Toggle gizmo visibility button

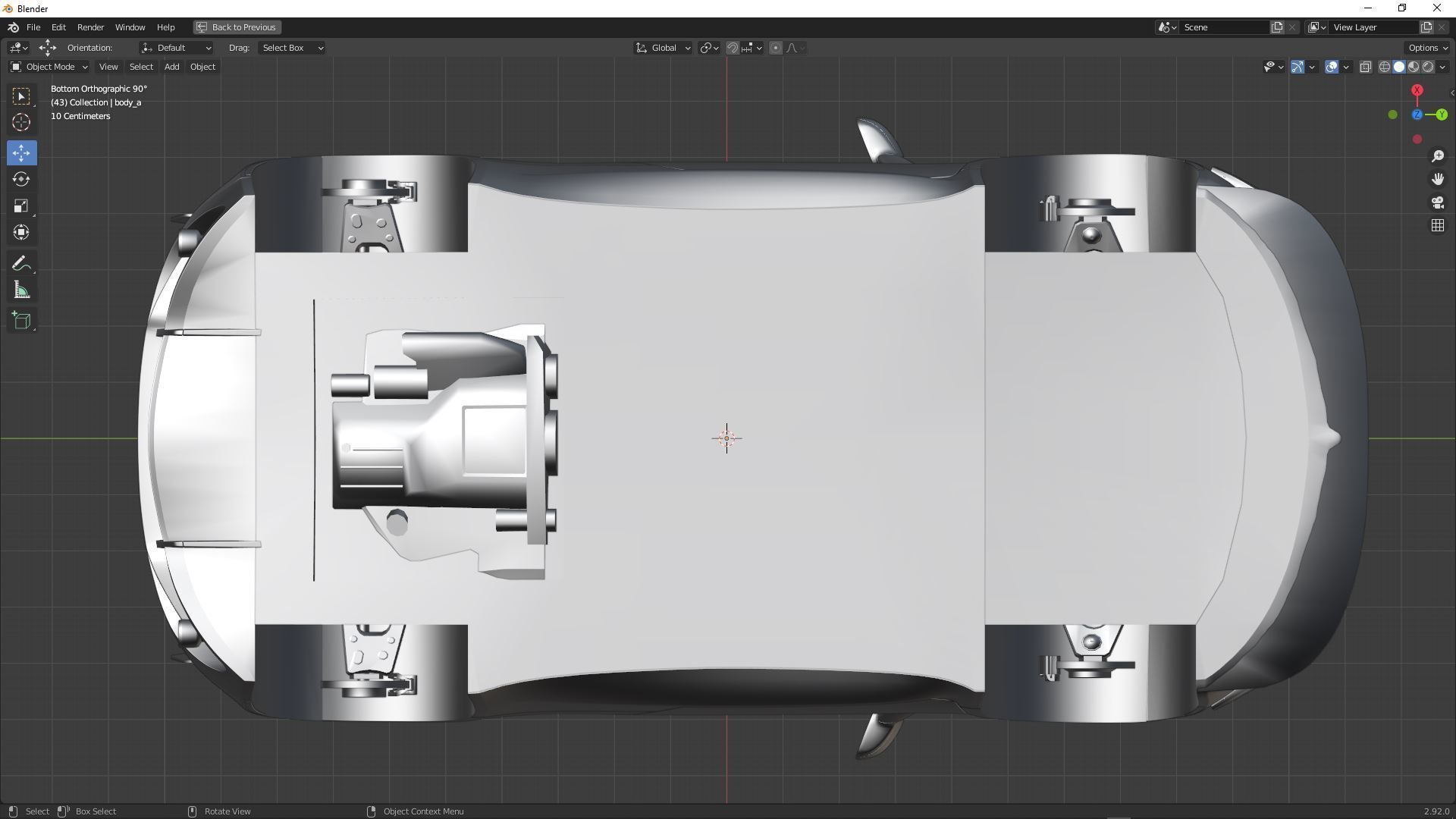pos(1298,67)
